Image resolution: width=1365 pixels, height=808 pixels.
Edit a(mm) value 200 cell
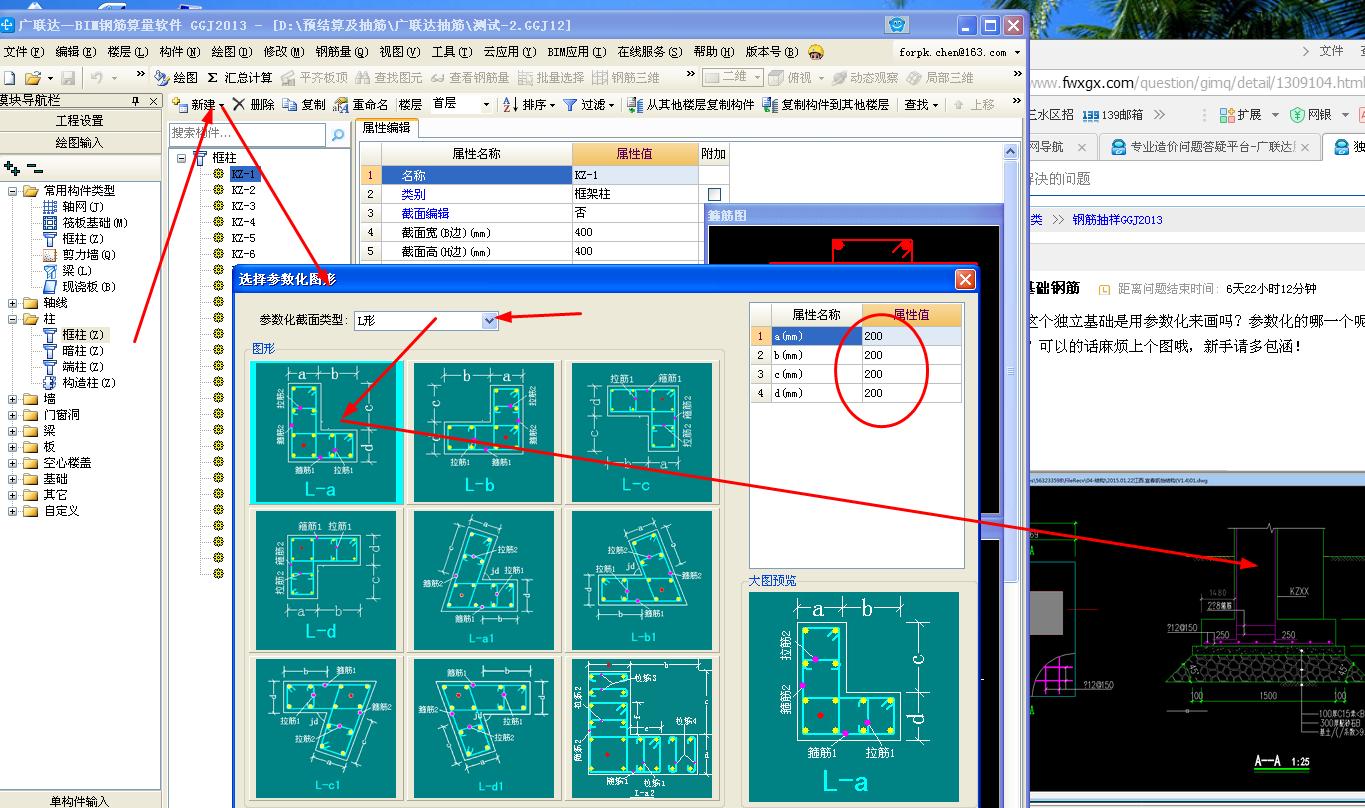click(912, 336)
